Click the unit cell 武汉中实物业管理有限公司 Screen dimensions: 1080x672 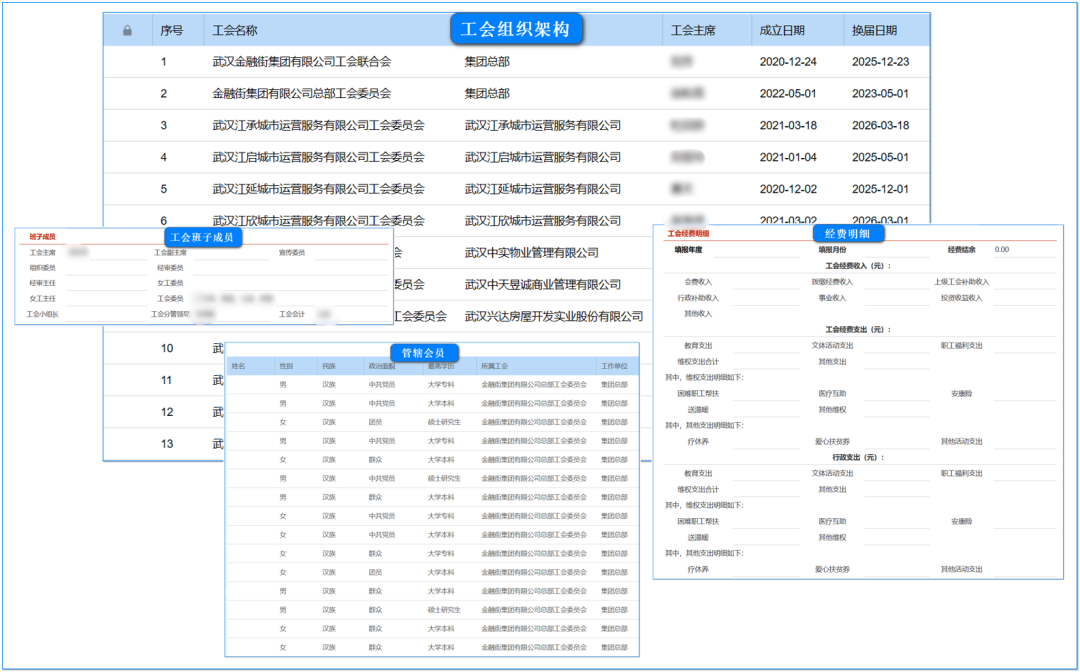tap(531, 253)
